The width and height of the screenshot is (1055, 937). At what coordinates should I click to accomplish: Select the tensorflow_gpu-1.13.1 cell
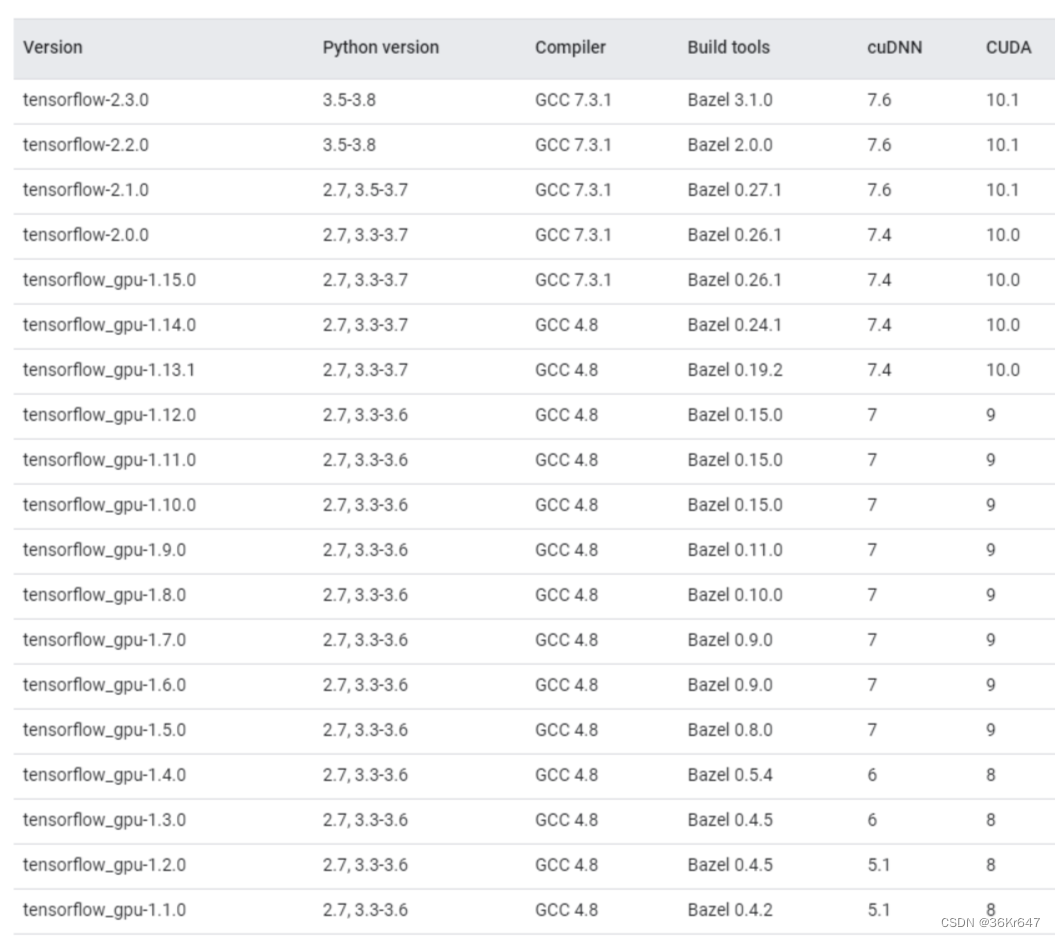[109, 371]
